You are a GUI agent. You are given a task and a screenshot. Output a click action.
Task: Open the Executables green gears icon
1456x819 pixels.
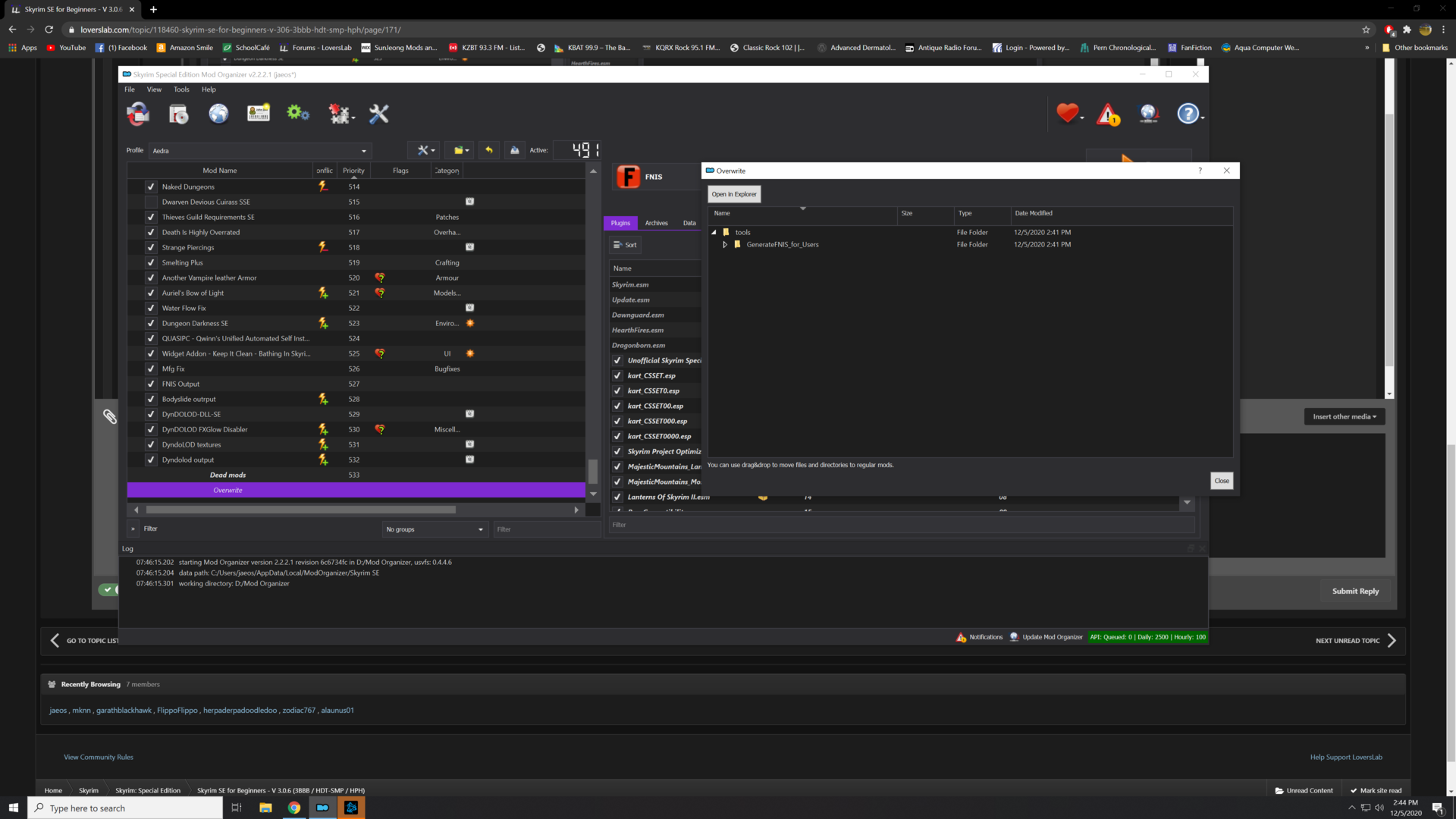coord(298,114)
